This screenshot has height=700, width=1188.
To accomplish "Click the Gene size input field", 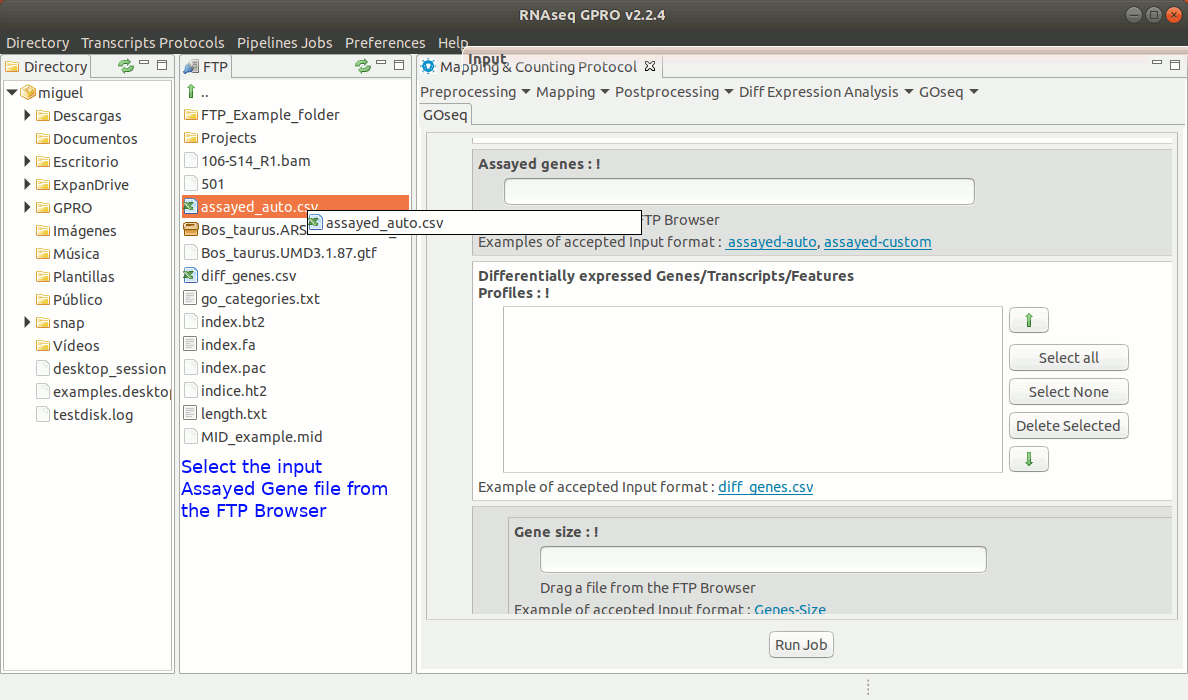I will (762, 560).
